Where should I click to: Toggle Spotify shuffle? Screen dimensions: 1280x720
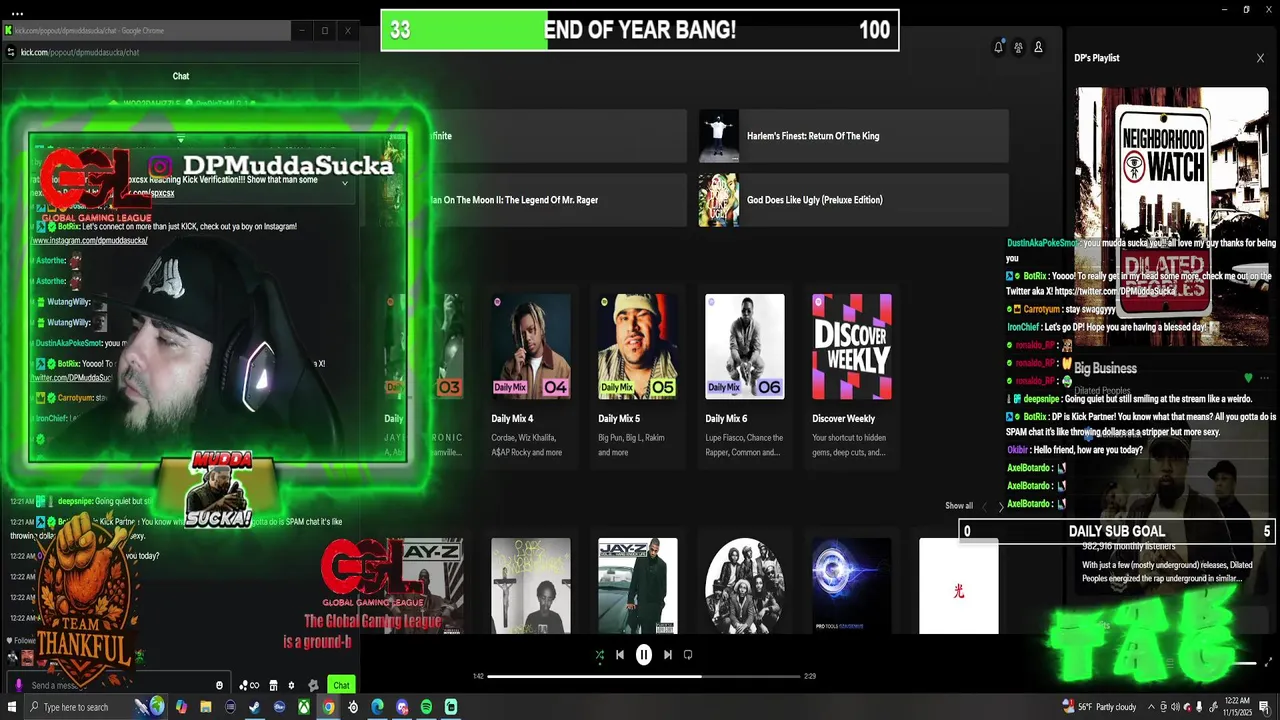click(599, 655)
